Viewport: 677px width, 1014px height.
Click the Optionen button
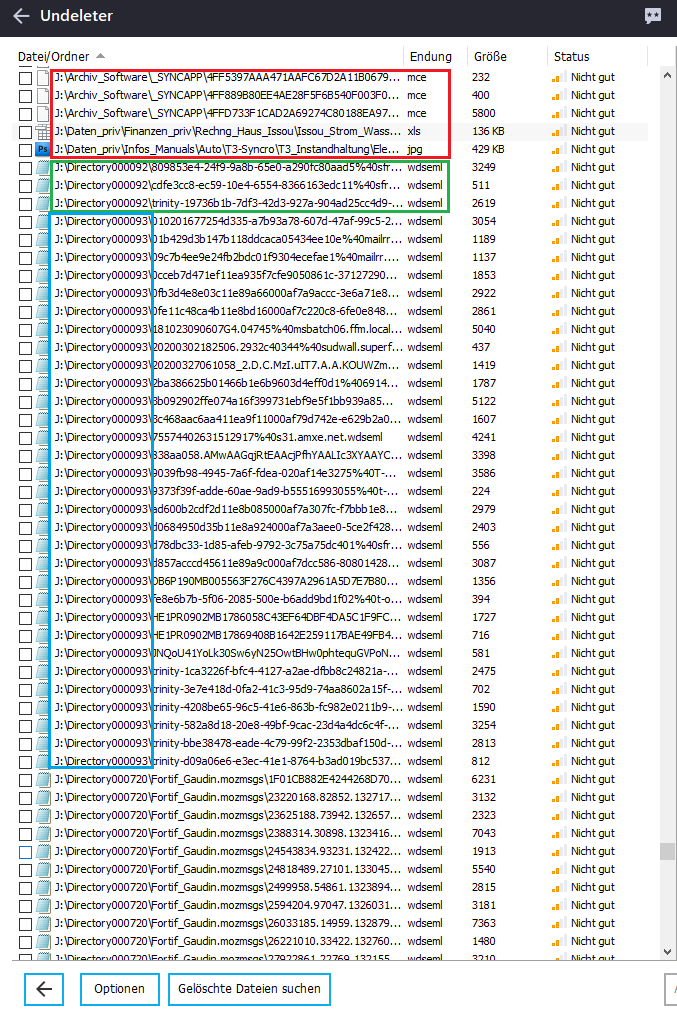tap(120, 989)
